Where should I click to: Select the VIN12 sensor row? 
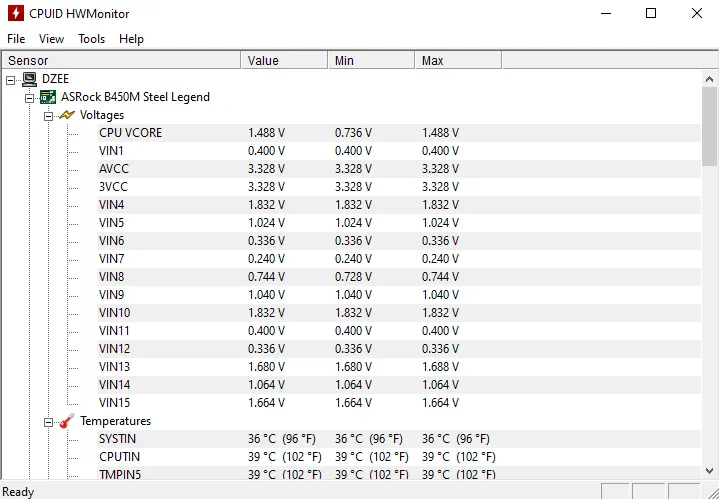[399, 349]
